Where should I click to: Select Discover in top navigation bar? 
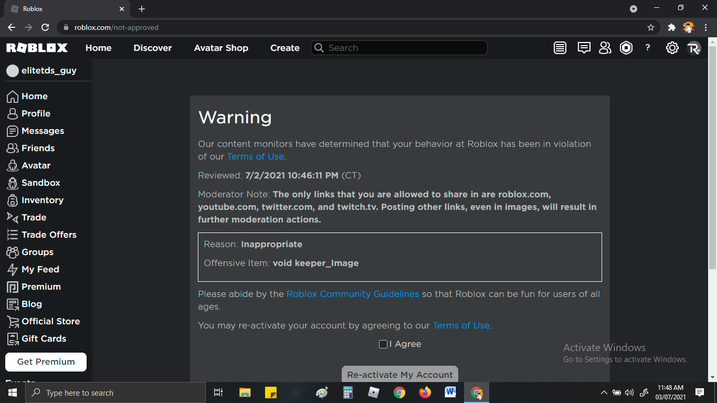pyautogui.click(x=152, y=48)
